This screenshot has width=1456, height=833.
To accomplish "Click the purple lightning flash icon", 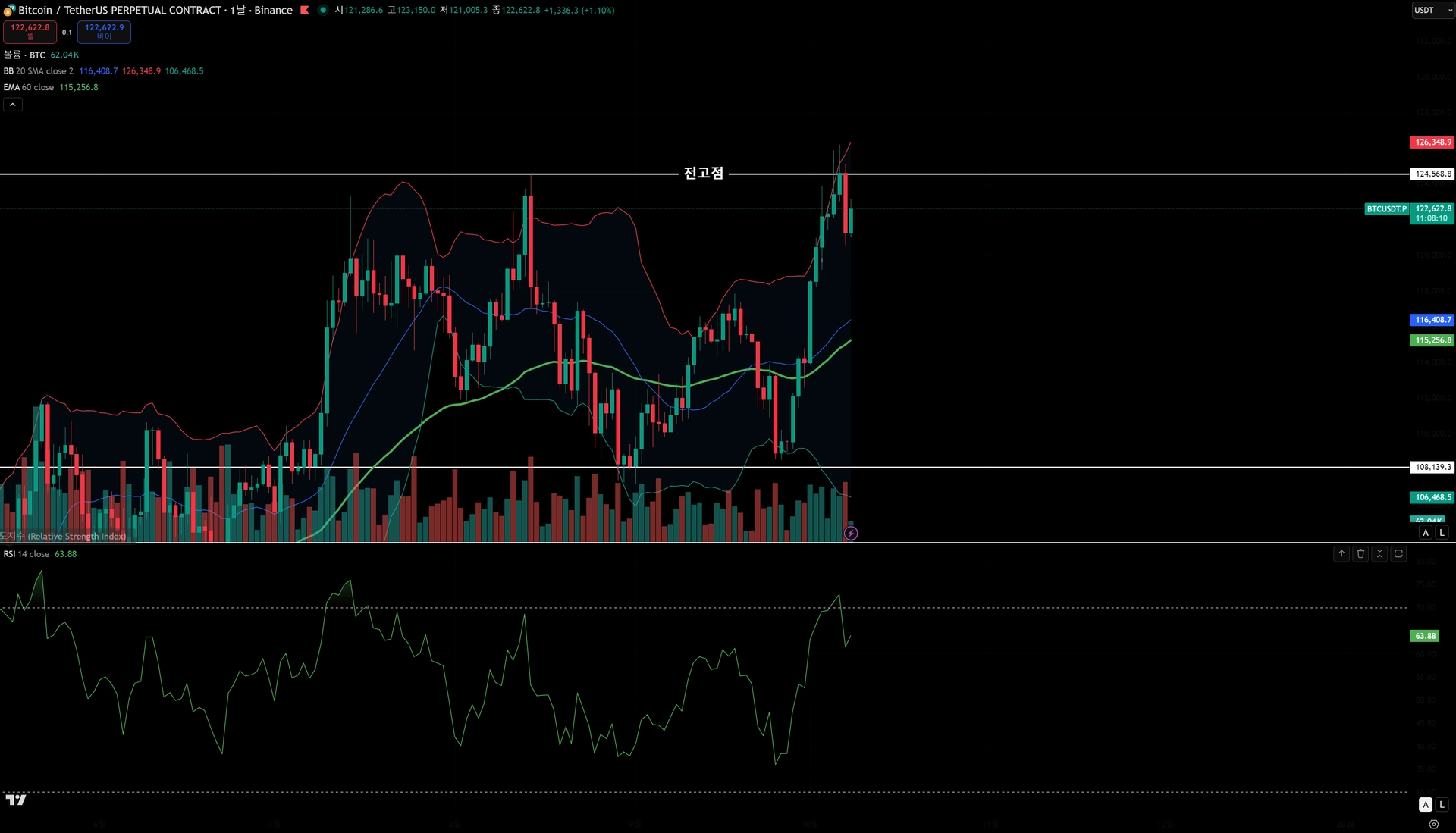I will (x=851, y=534).
